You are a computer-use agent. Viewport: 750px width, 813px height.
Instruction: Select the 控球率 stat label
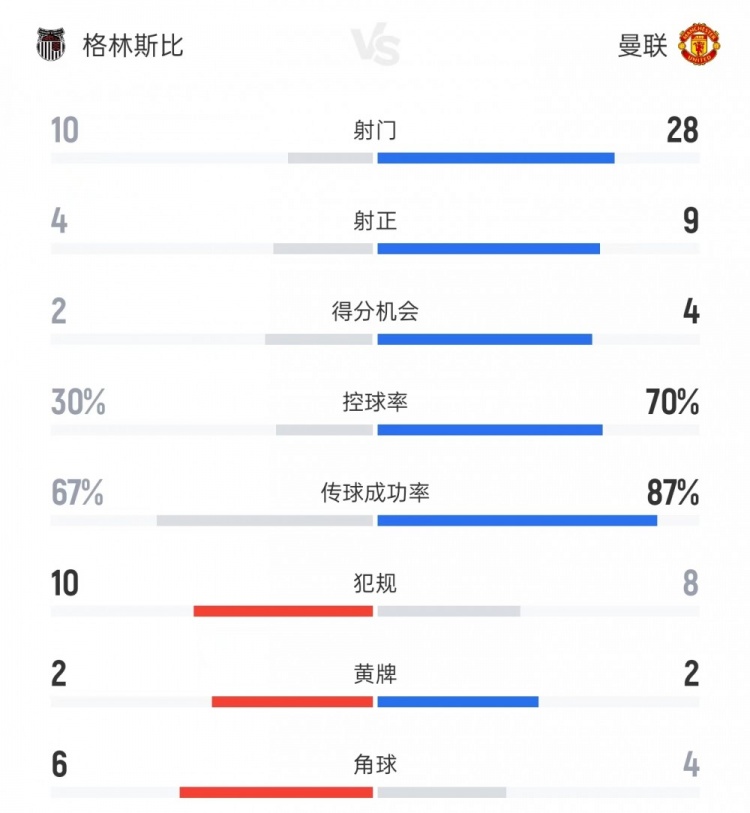(375, 403)
